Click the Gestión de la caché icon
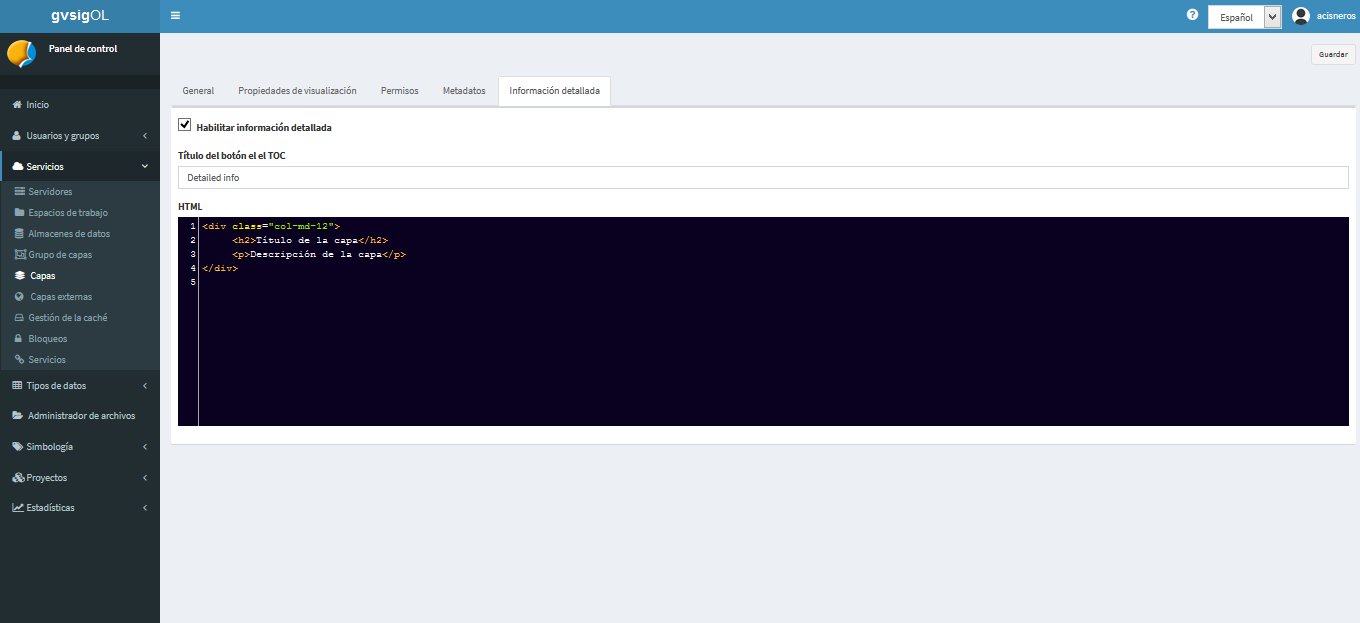Screen dimensions: 1360x623 pos(20,318)
